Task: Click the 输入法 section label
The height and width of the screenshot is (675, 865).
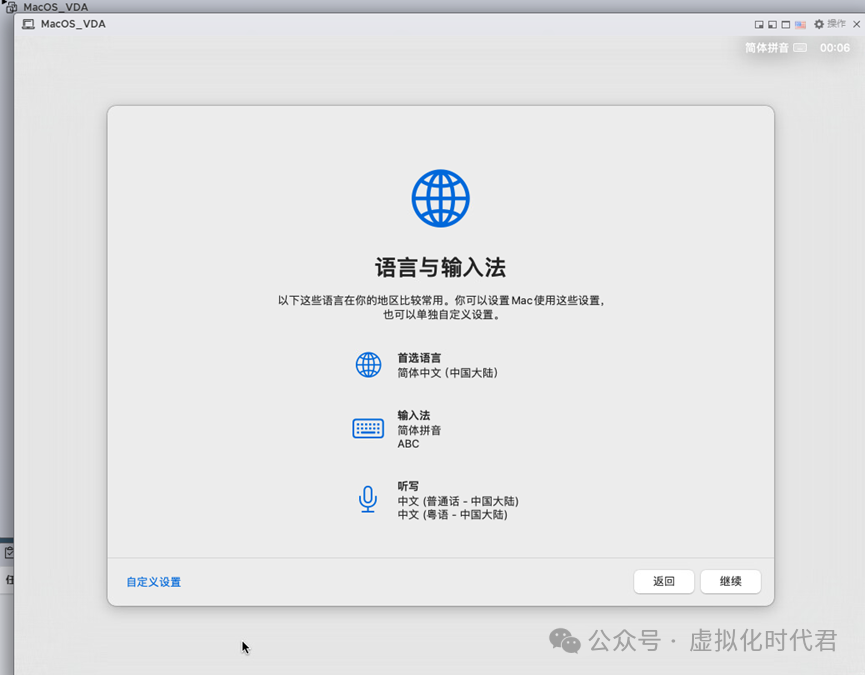Action: coord(414,415)
